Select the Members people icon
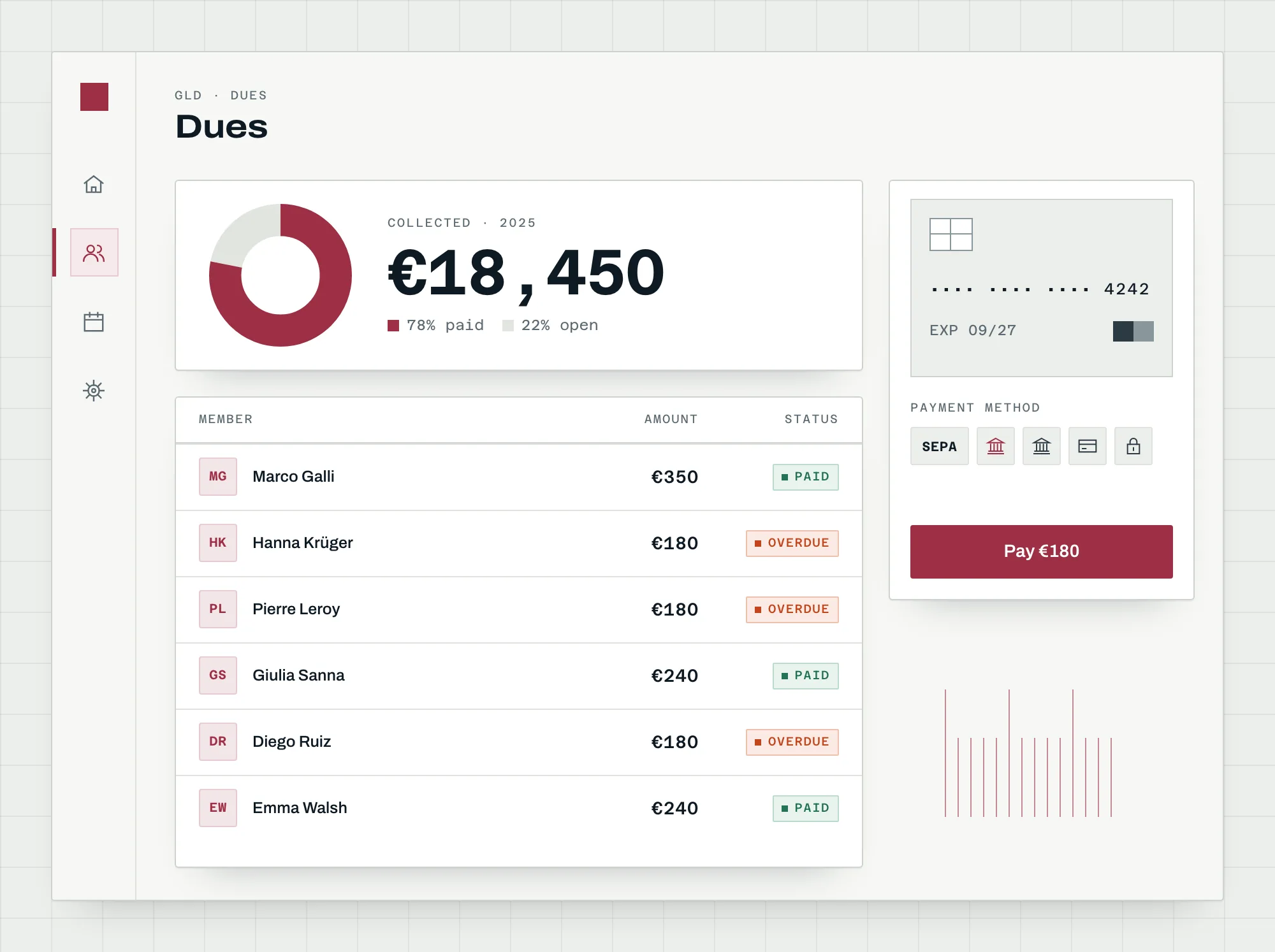 pyautogui.click(x=94, y=253)
